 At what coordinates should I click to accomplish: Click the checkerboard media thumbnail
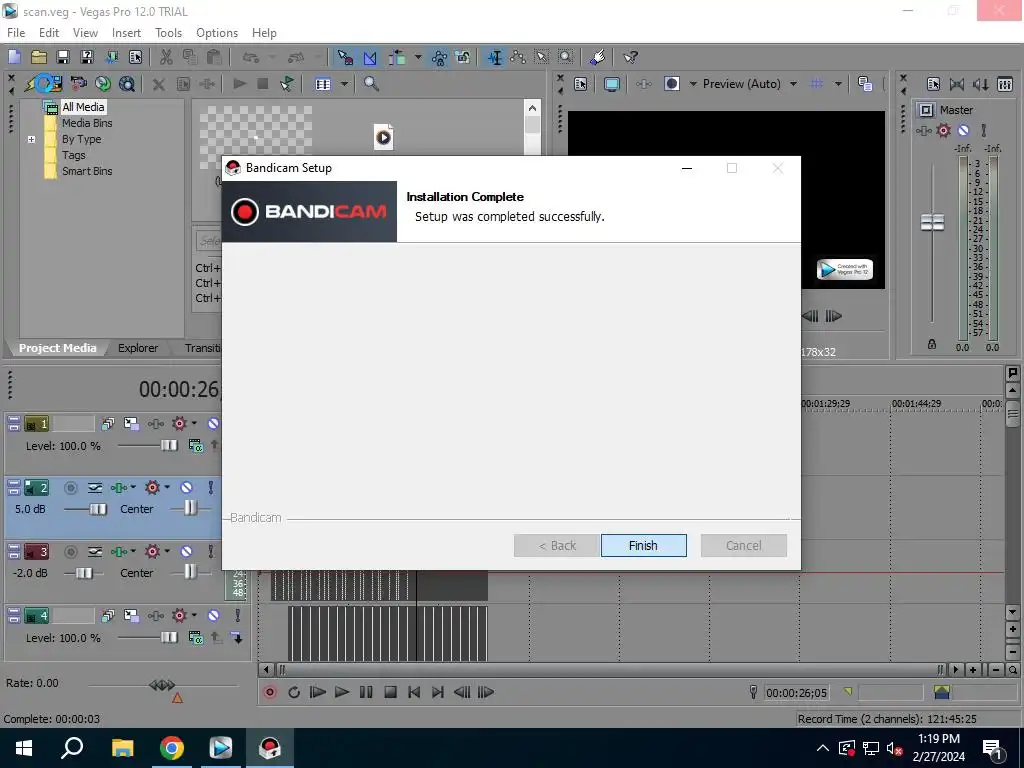(255, 137)
